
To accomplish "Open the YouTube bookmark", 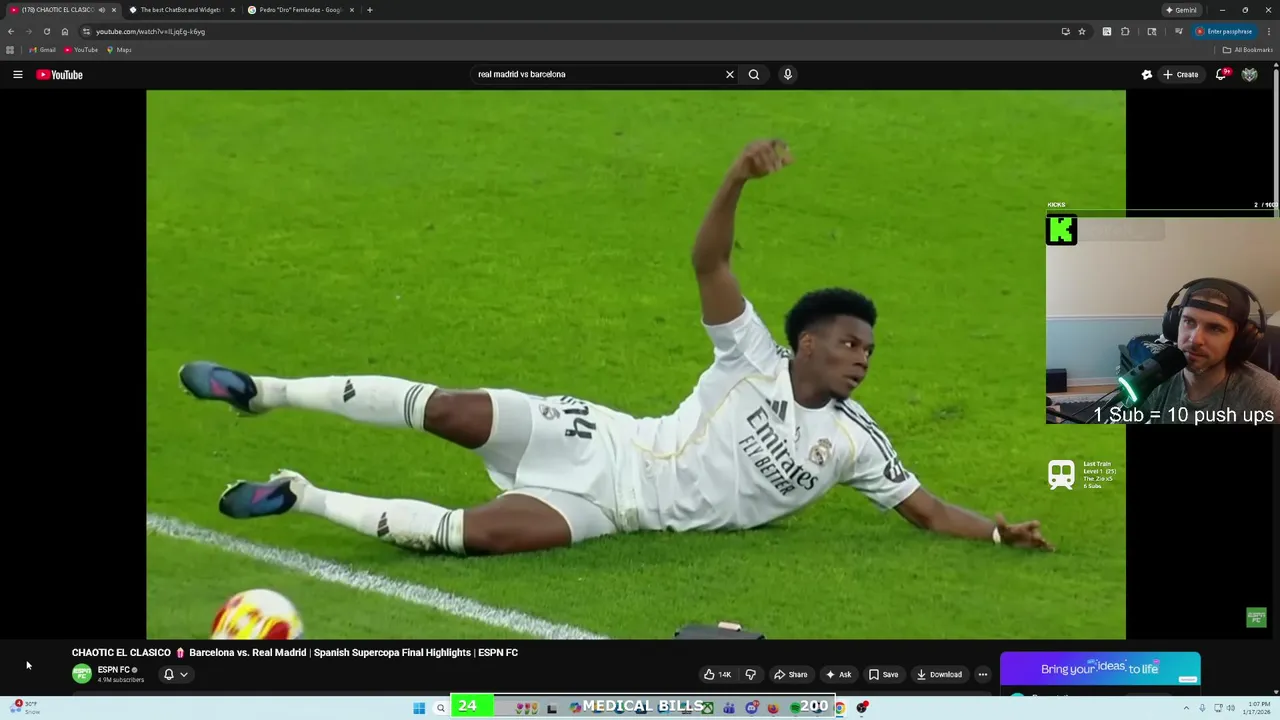I will coord(81,50).
